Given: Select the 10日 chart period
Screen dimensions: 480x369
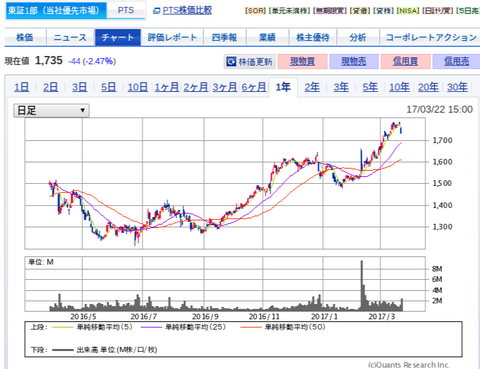Looking at the screenshot, I should point(138,87).
